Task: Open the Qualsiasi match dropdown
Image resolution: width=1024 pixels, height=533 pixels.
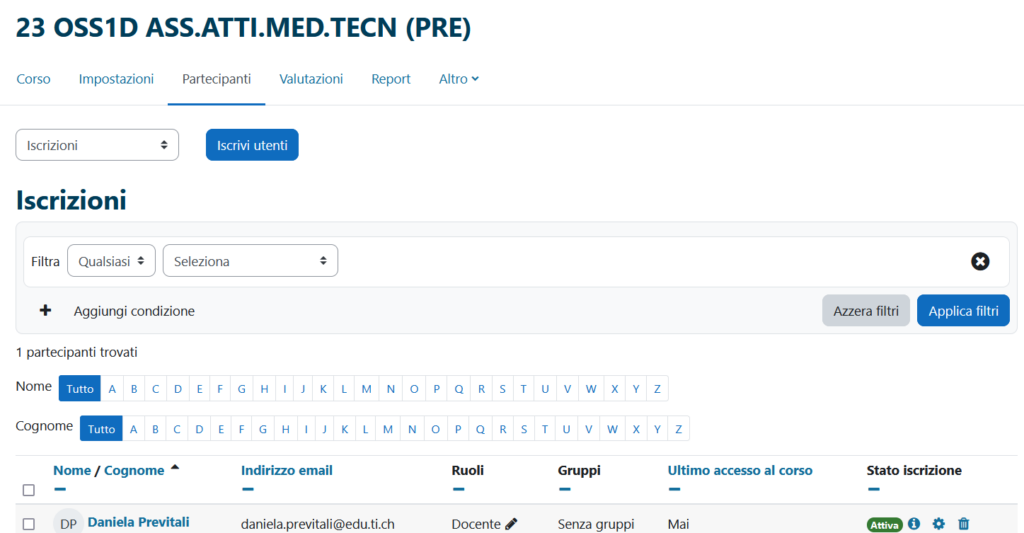Action: click(x=111, y=261)
